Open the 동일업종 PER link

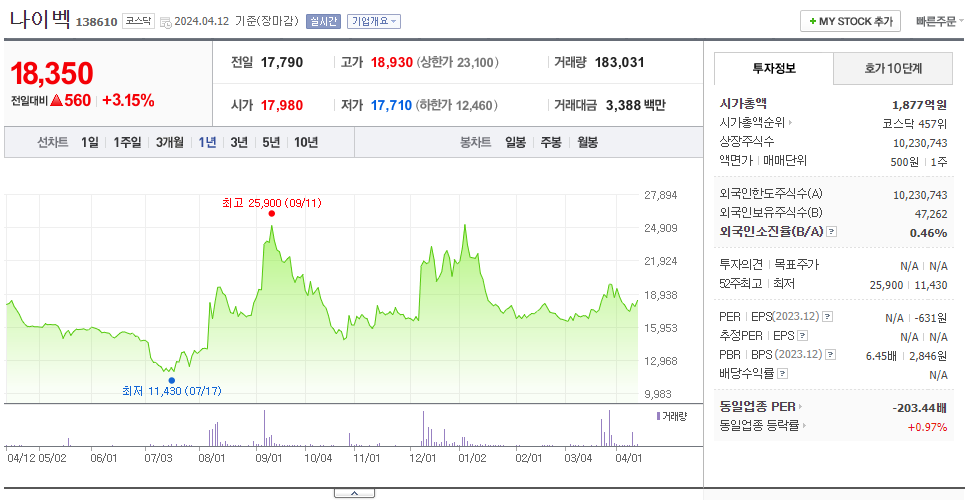(x=761, y=407)
